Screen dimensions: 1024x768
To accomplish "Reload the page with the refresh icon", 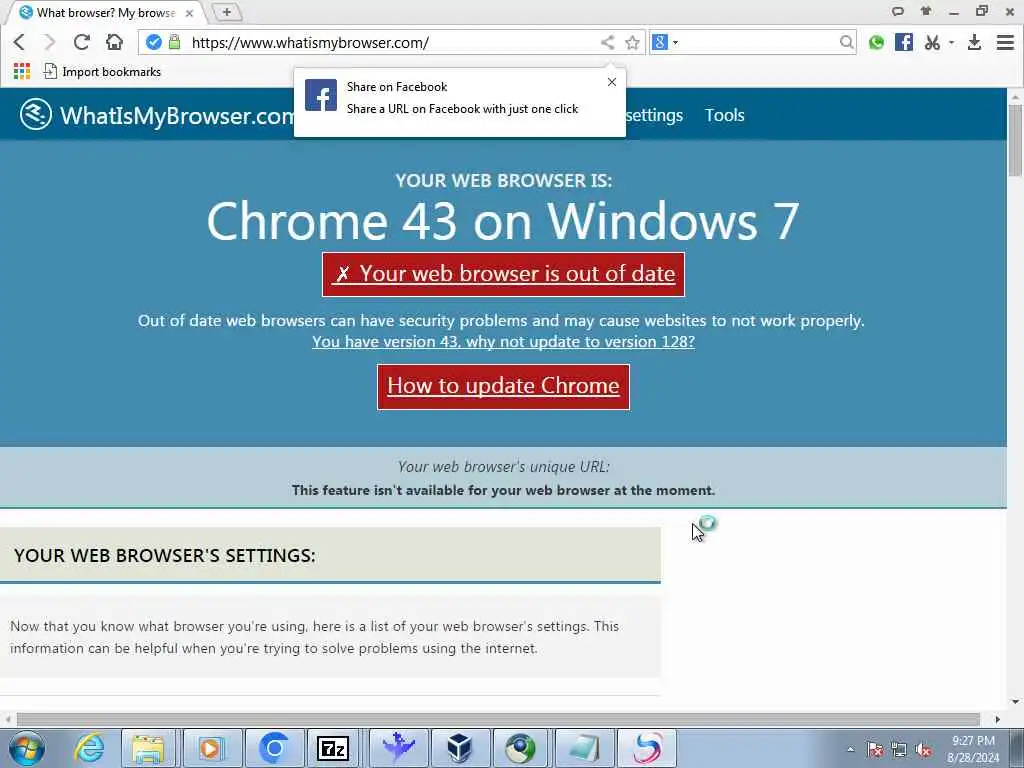I will [82, 42].
